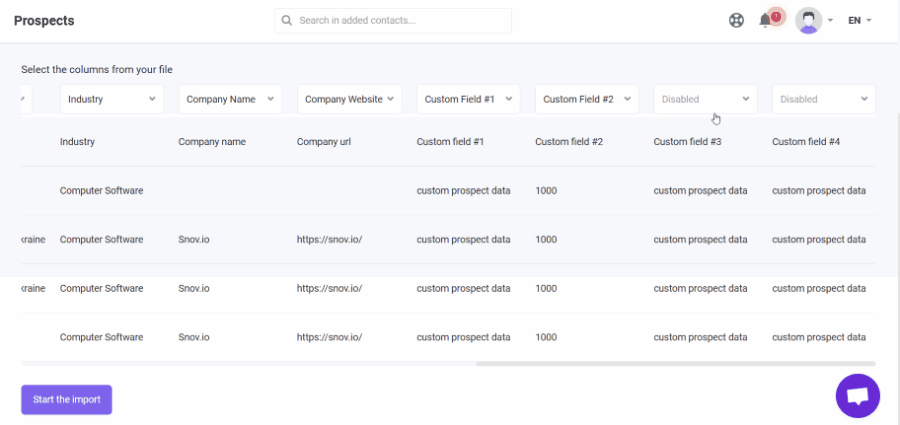
Task: Open the Company Website column dropdown
Action: (x=349, y=99)
